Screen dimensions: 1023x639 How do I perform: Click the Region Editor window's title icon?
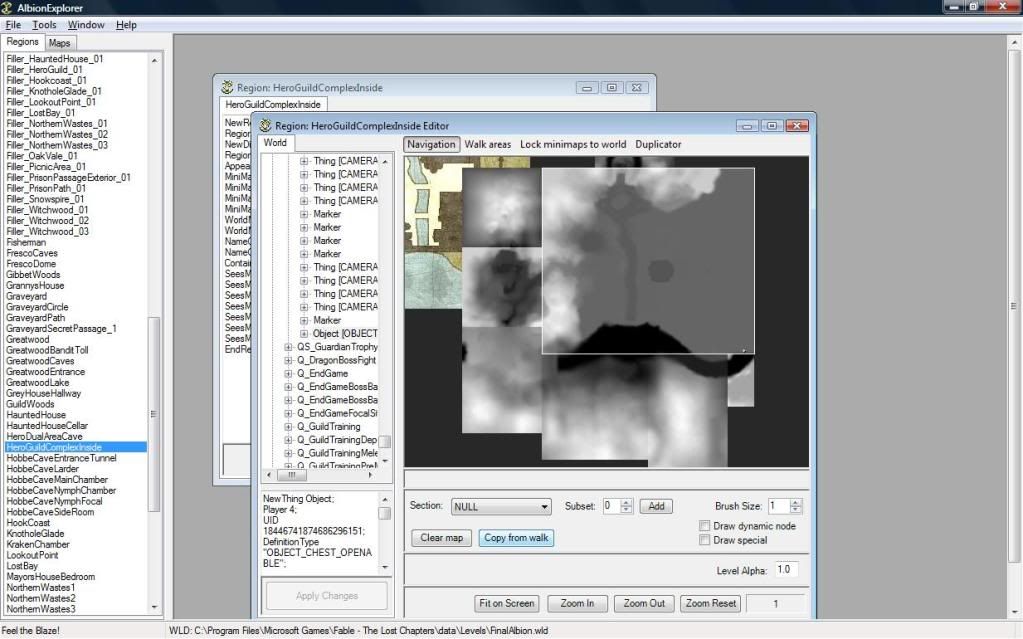[x=265, y=125]
